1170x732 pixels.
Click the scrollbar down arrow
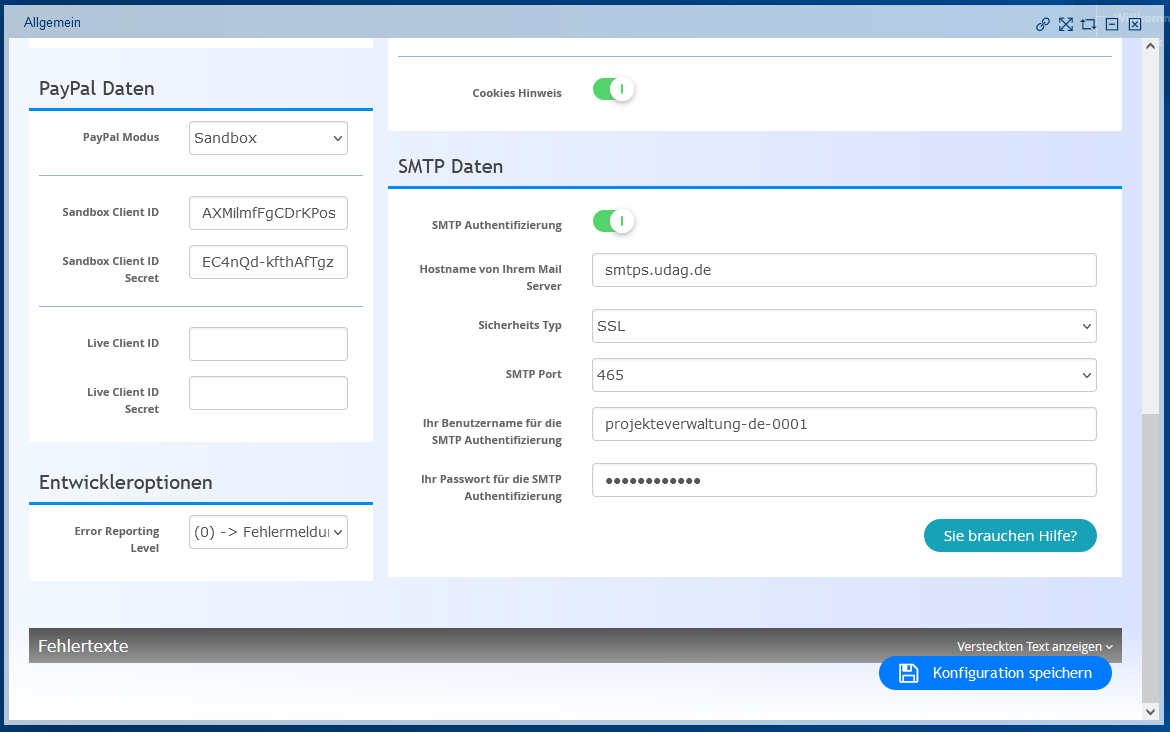pyautogui.click(x=1151, y=711)
